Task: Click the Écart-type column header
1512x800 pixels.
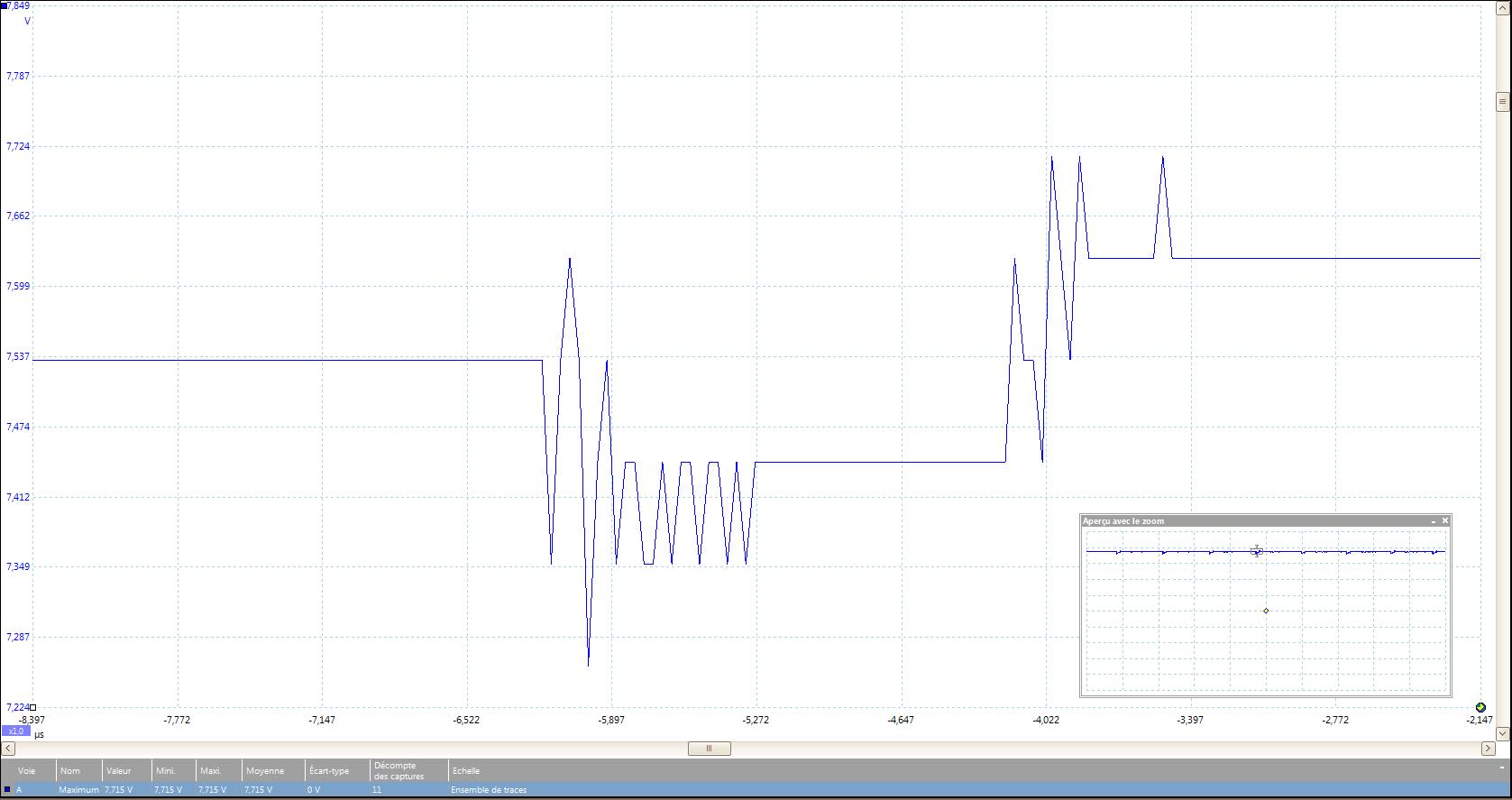Action: [328, 771]
